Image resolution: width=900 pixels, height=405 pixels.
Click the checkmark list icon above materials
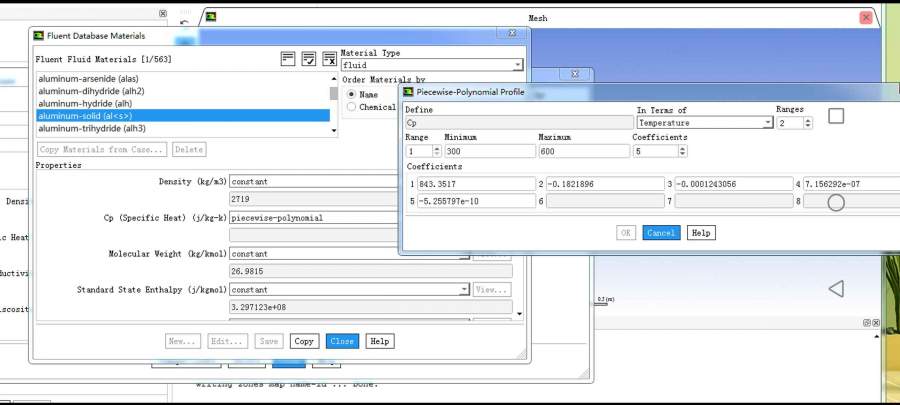309,59
